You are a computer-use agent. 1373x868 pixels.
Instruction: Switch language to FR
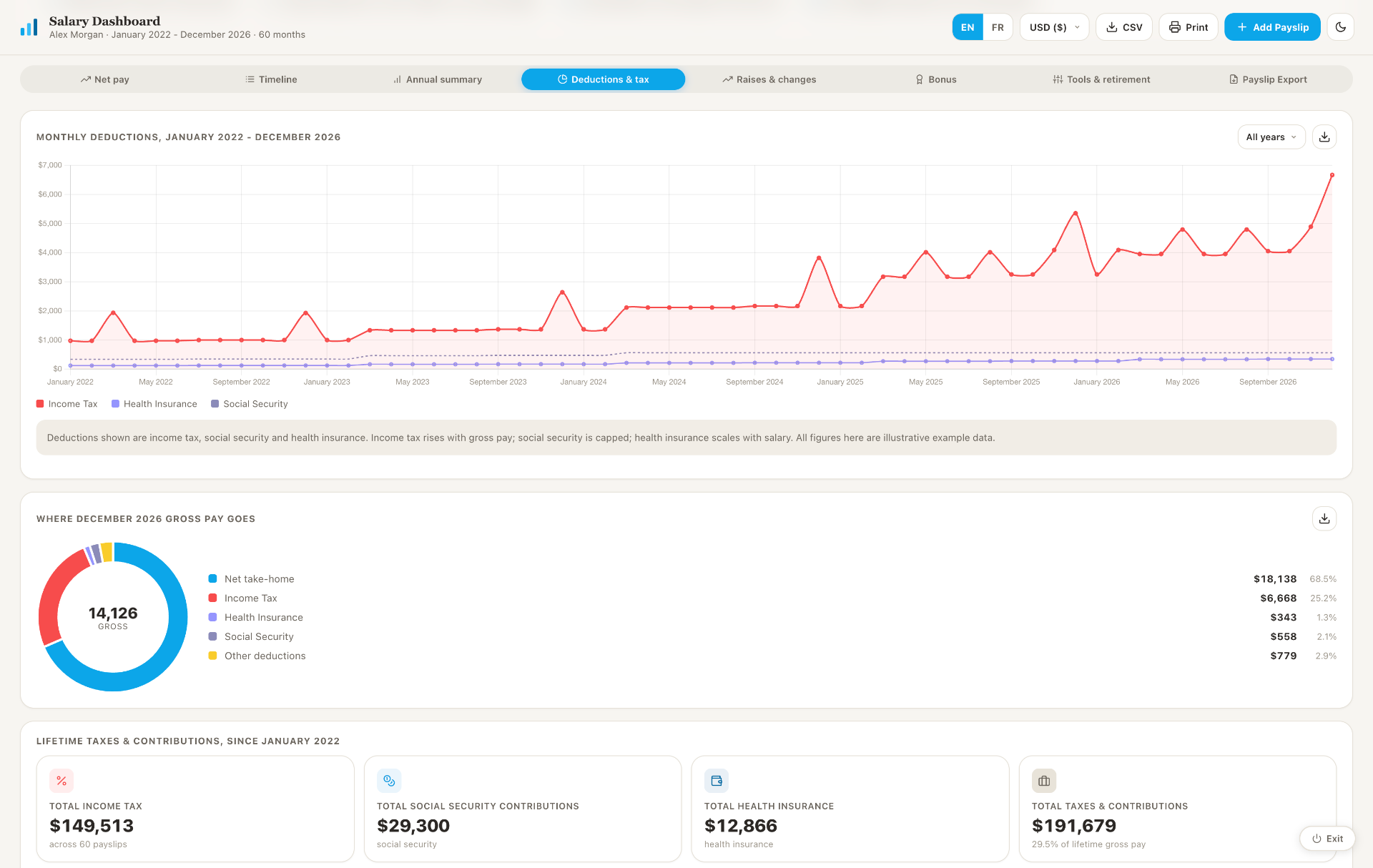point(997,27)
